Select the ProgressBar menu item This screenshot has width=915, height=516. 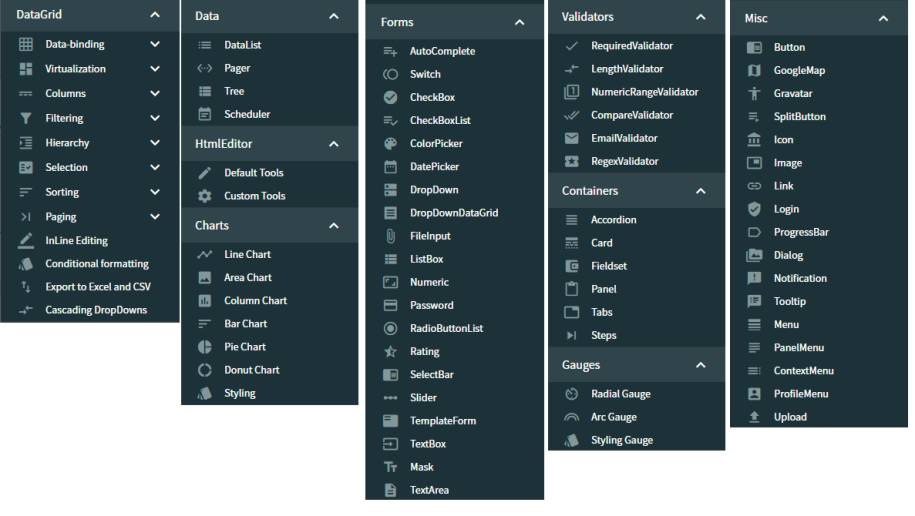tap(819, 232)
